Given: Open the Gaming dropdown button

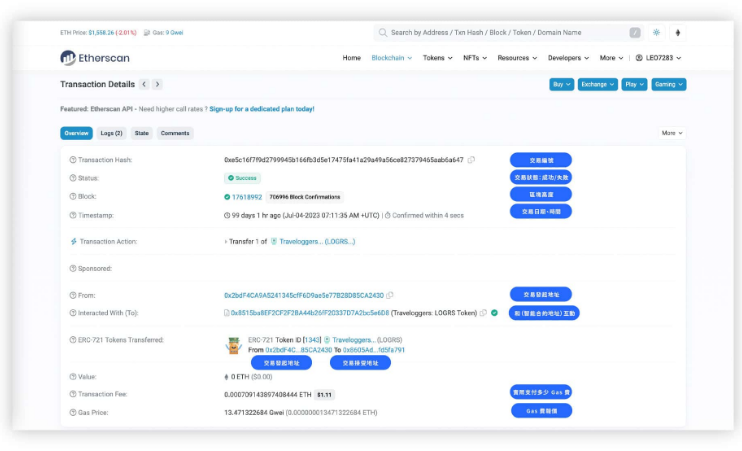Looking at the screenshot, I should click(669, 84).
